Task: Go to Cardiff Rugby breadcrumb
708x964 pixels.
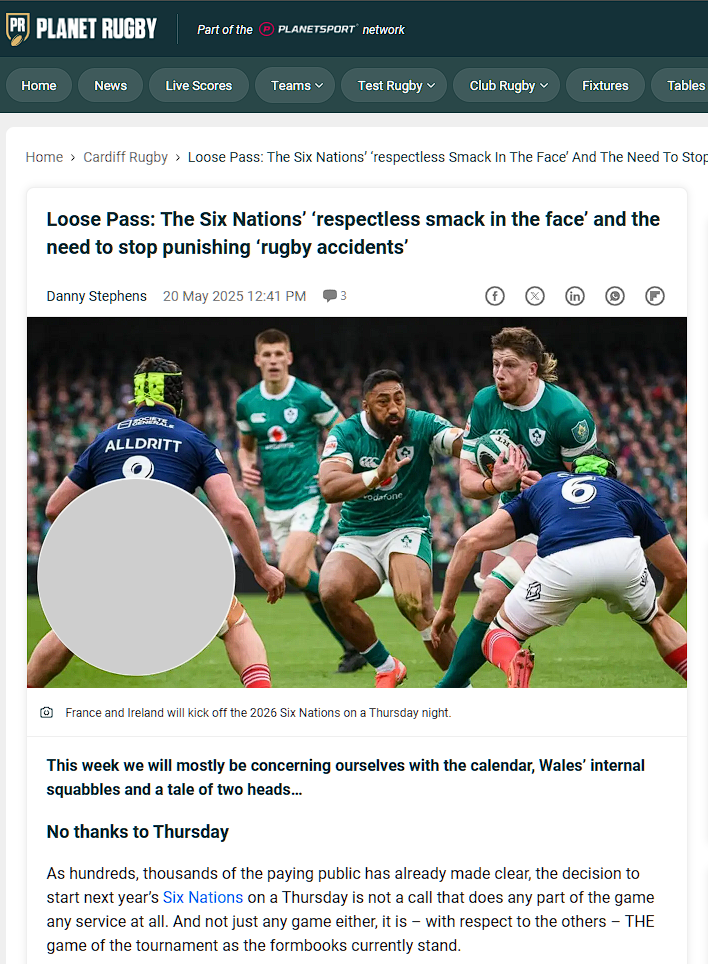Action: tap(125, 157)
